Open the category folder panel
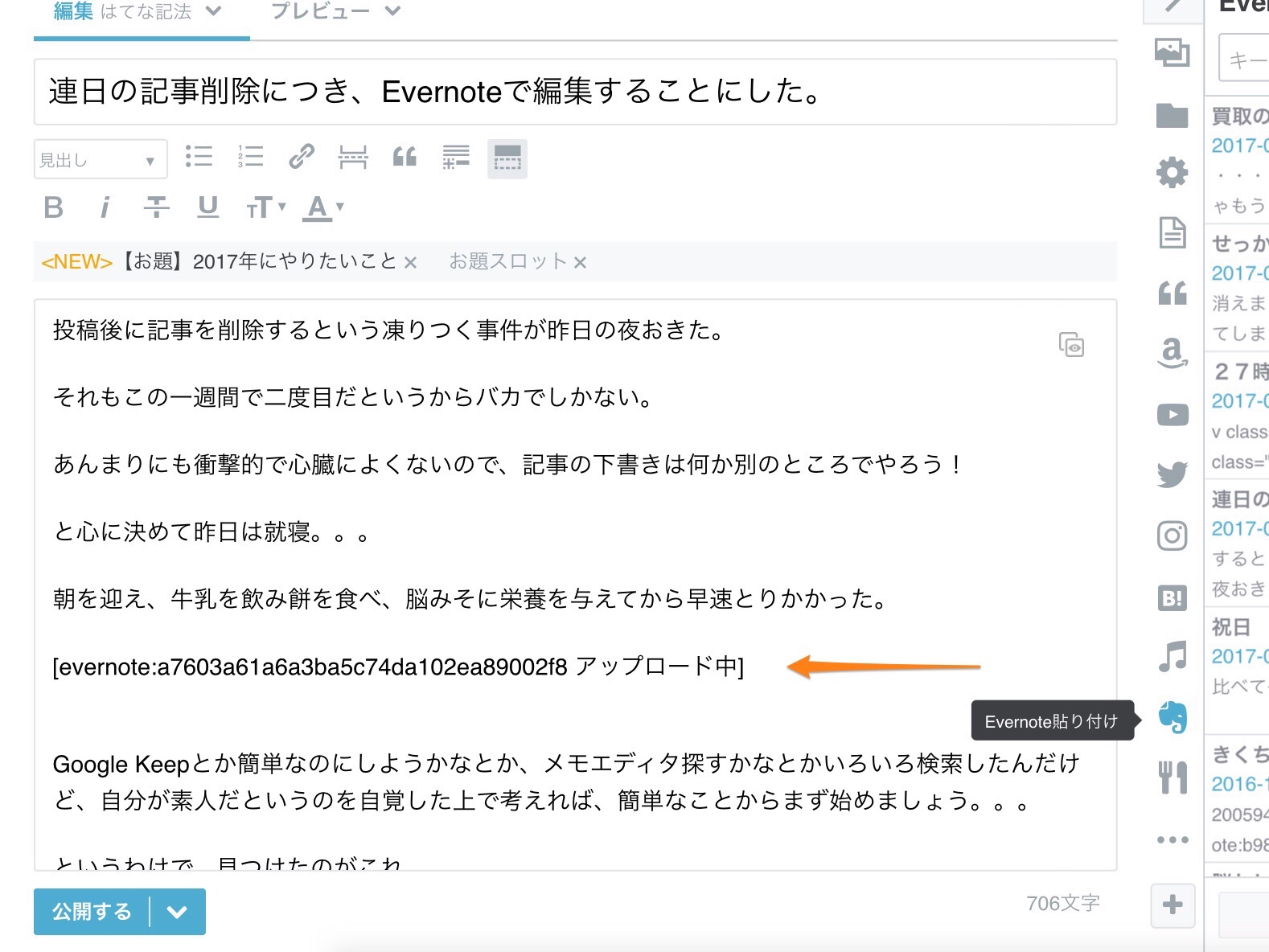 coord(1172,116)
